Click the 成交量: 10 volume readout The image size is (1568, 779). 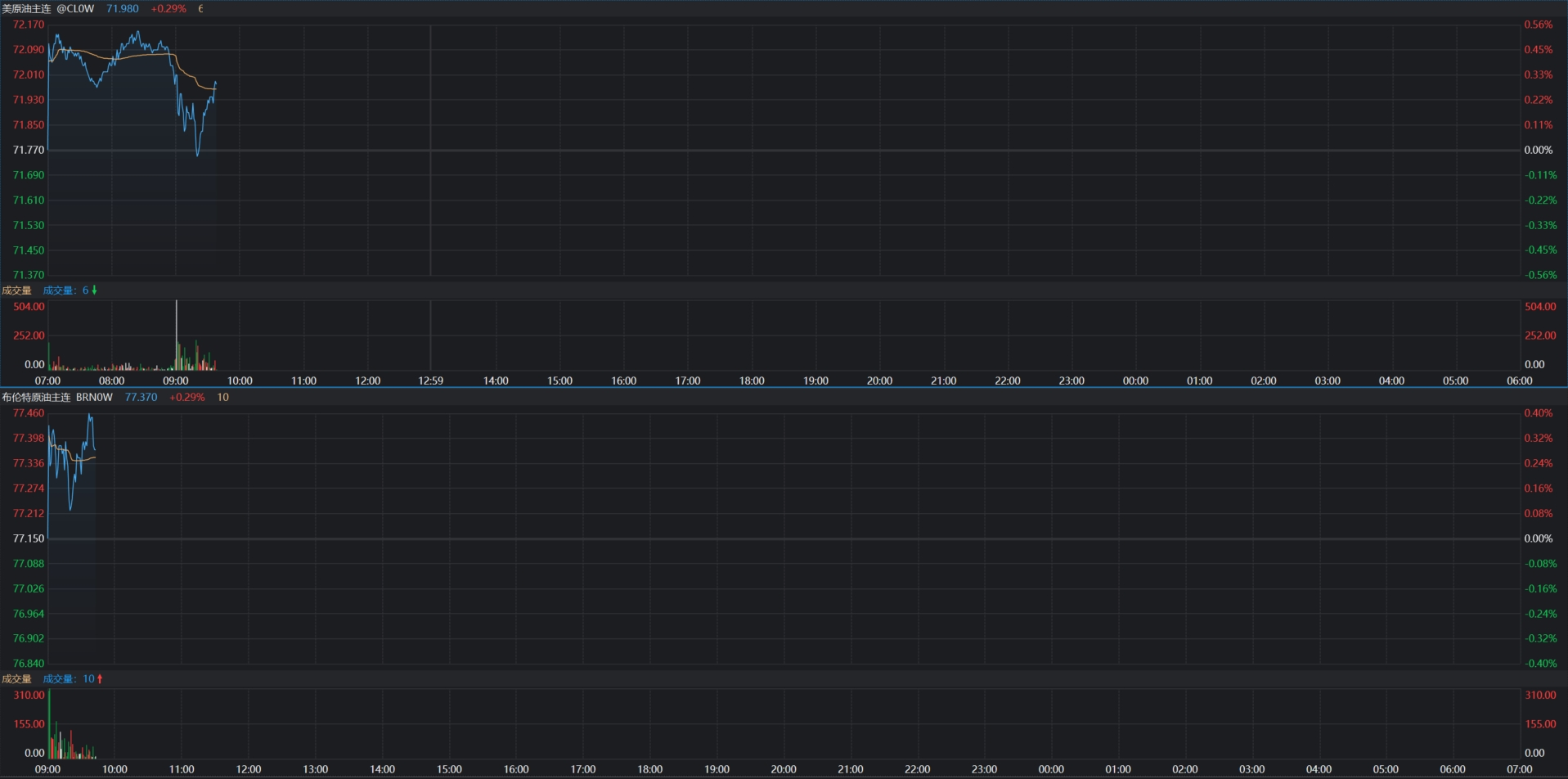[x=69, y=679]
